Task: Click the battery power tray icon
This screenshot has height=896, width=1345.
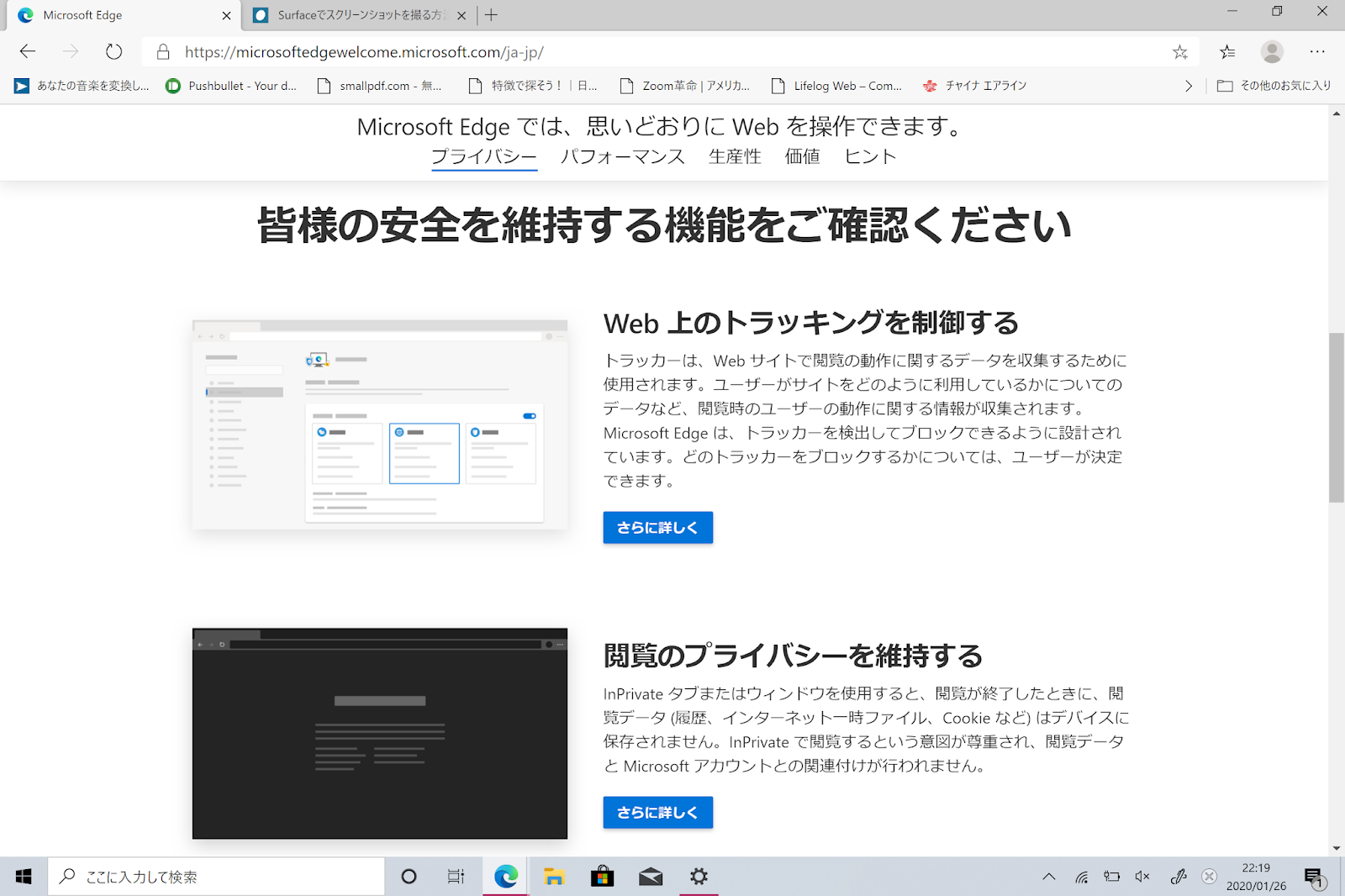Action: (x=1112, y=877)
